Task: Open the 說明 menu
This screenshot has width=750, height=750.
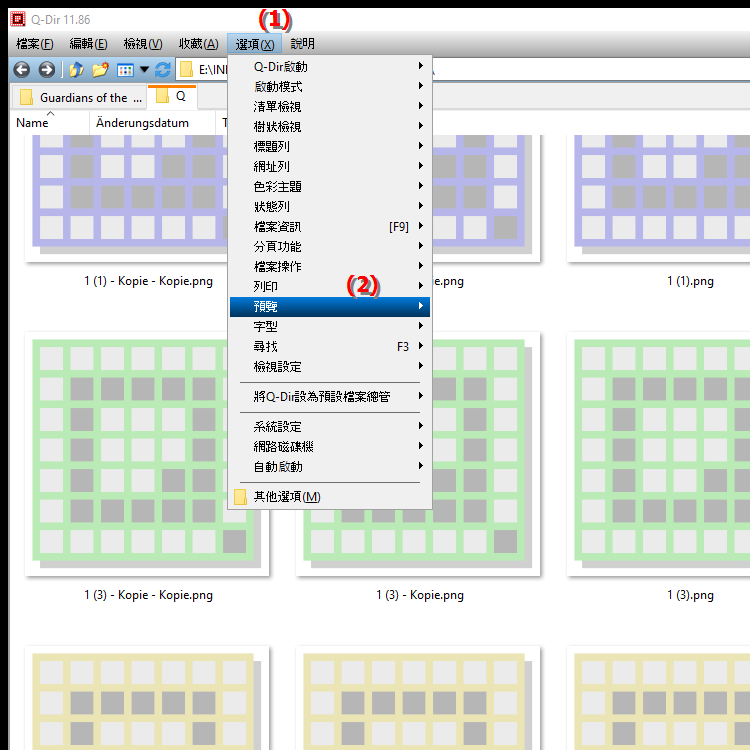Action: [x=302, y=44]
